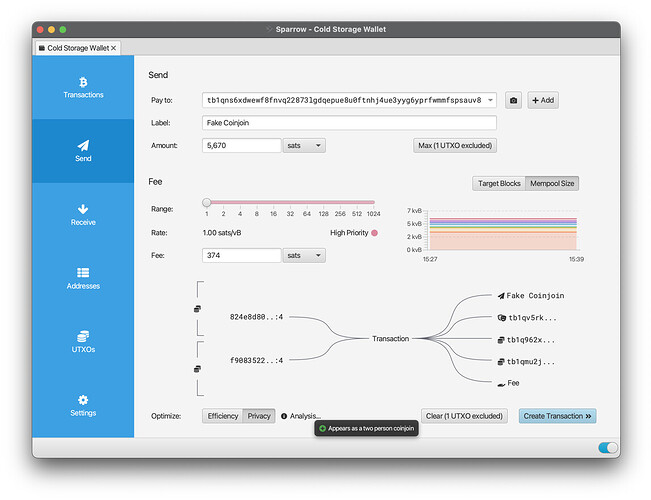The height and width of the screenshot is (500, 651).
Task: Open the Fee unit sats dropdown
Action: 304,255
